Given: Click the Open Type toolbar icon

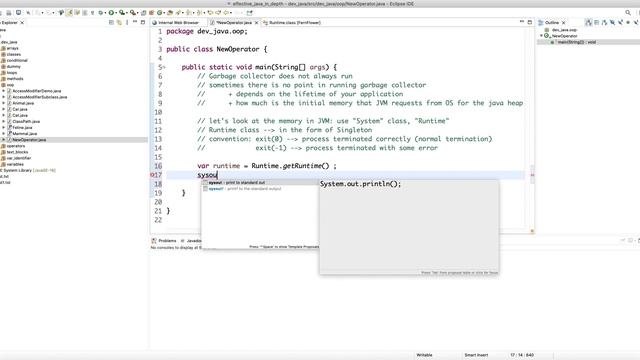Looking at the screenshot, I should (x=170, y=13).
